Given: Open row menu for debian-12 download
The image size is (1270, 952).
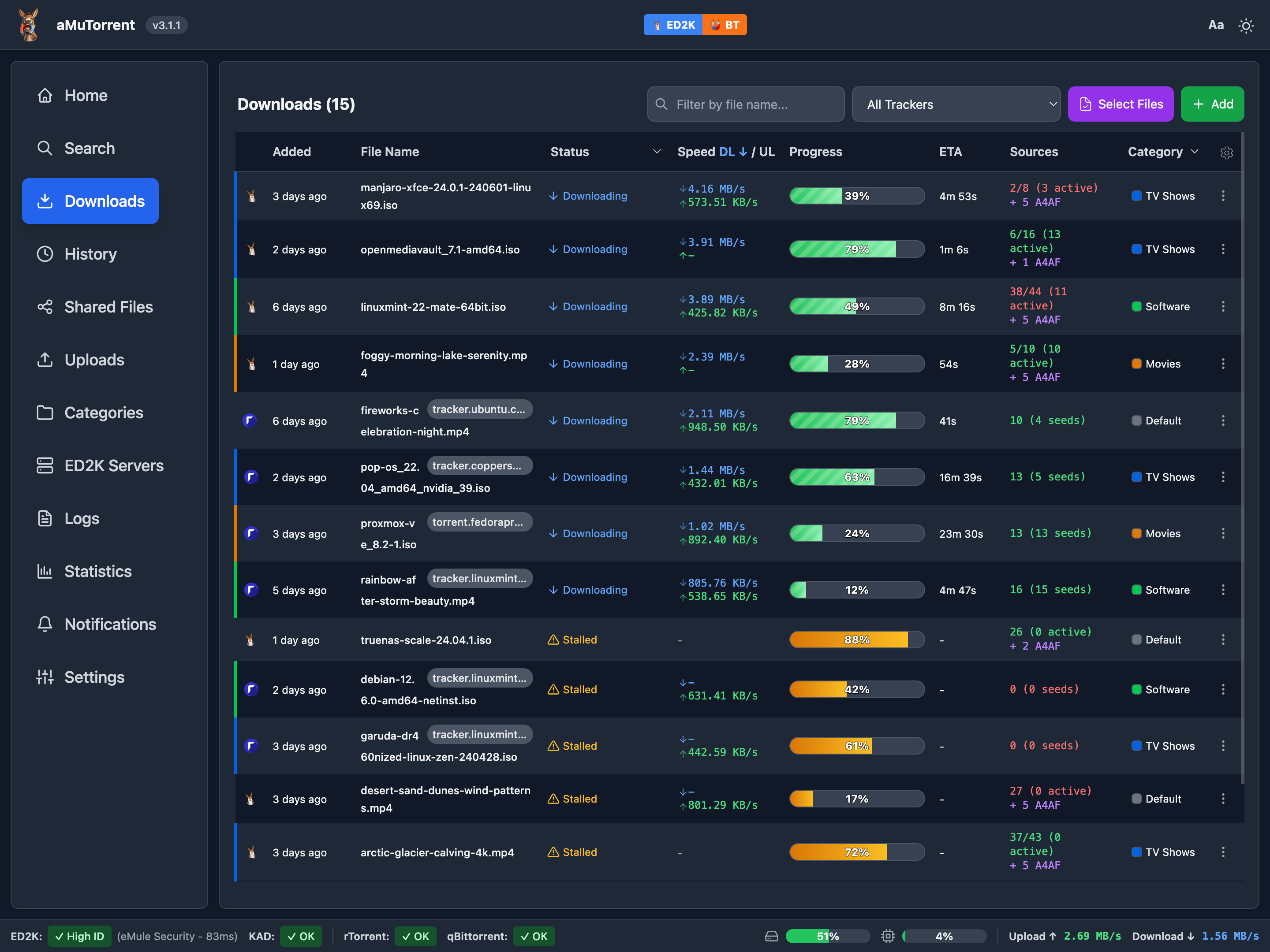Looking at the screenshot, I should pos(1223,689).
